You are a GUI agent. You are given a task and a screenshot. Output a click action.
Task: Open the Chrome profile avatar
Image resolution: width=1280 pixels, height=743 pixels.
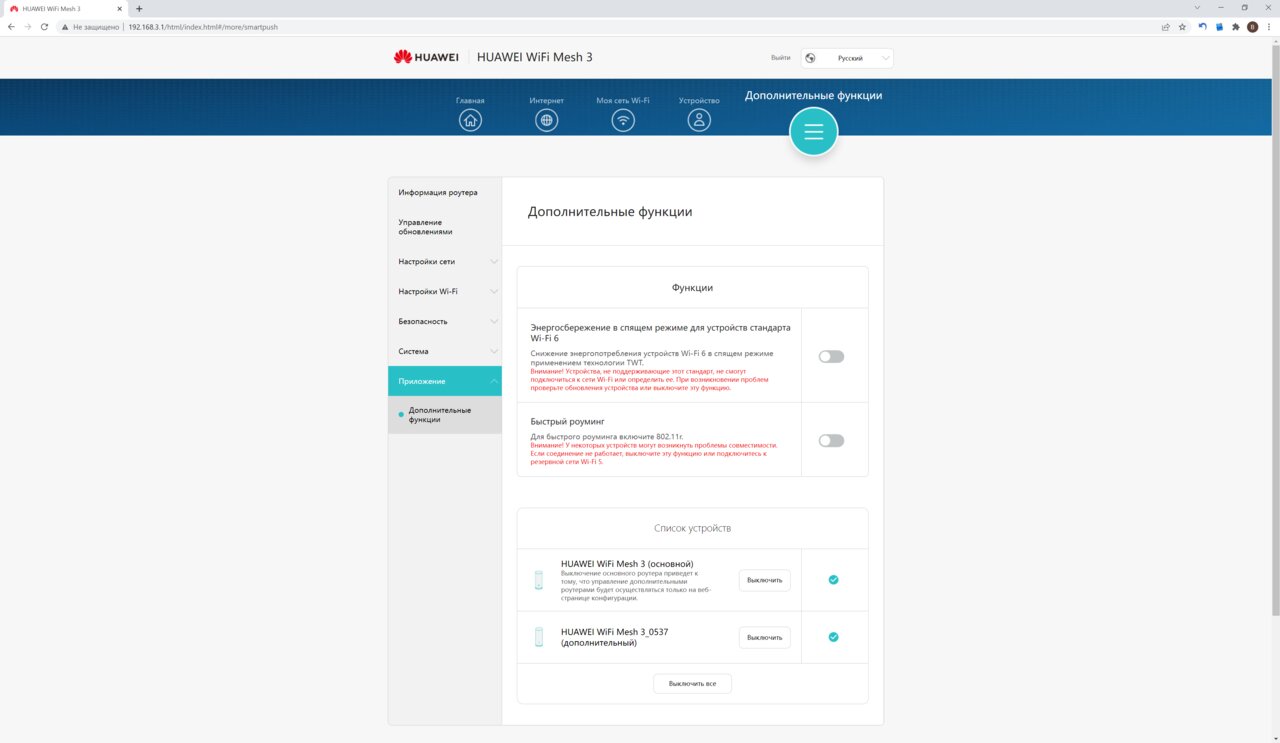[x=1252, y=27]
